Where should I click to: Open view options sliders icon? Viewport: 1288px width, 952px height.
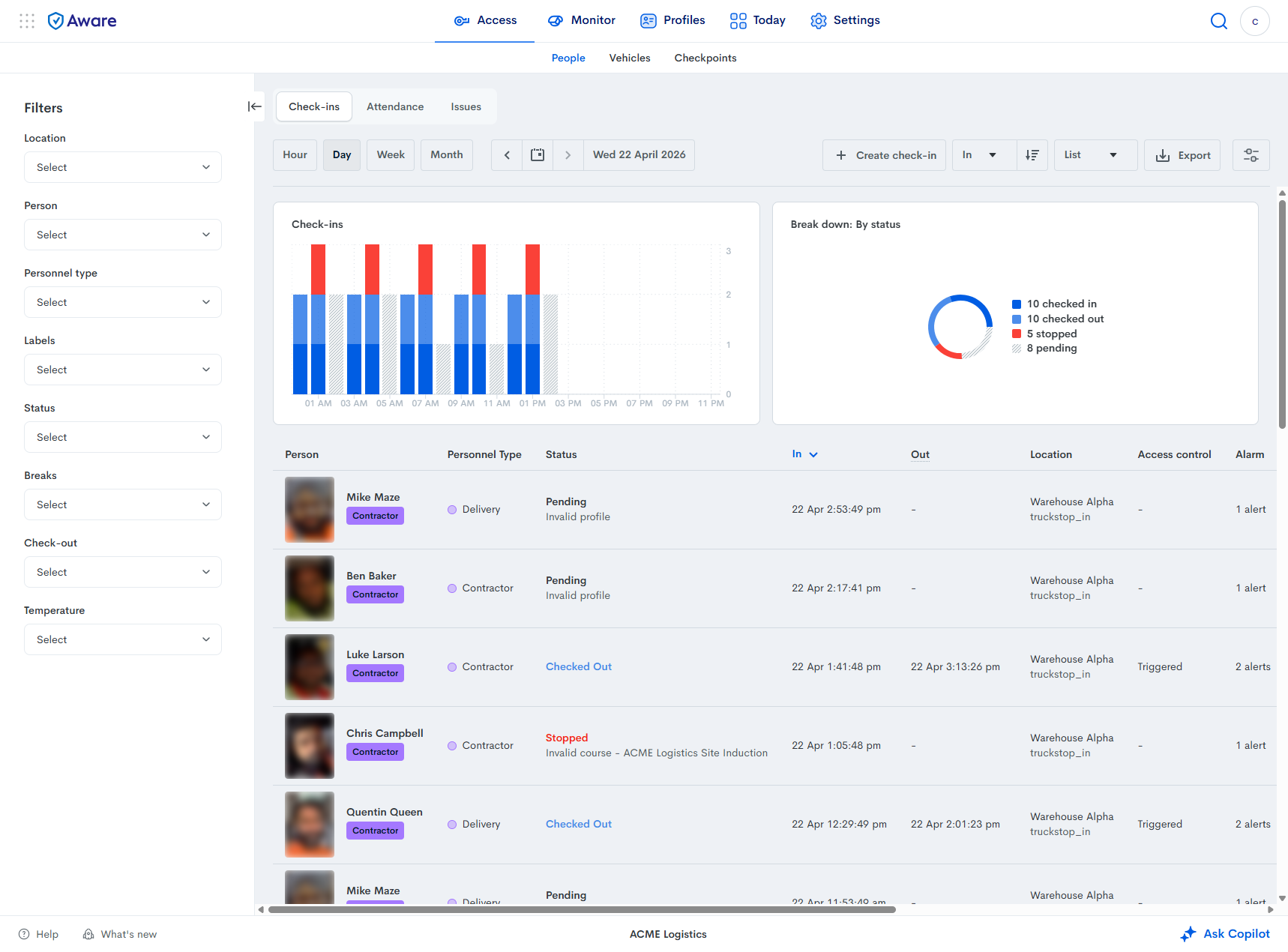coord(1251,155)
